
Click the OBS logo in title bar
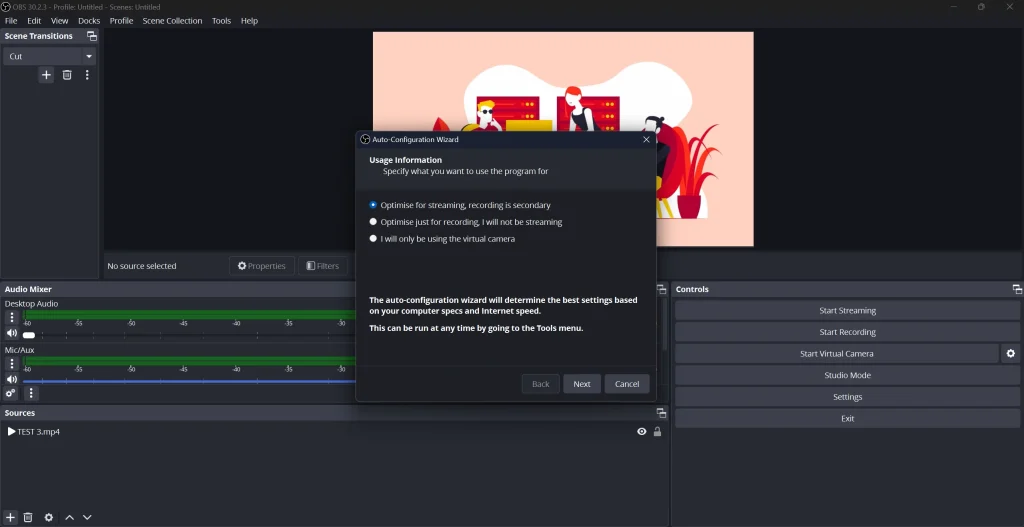coord(5,7)
